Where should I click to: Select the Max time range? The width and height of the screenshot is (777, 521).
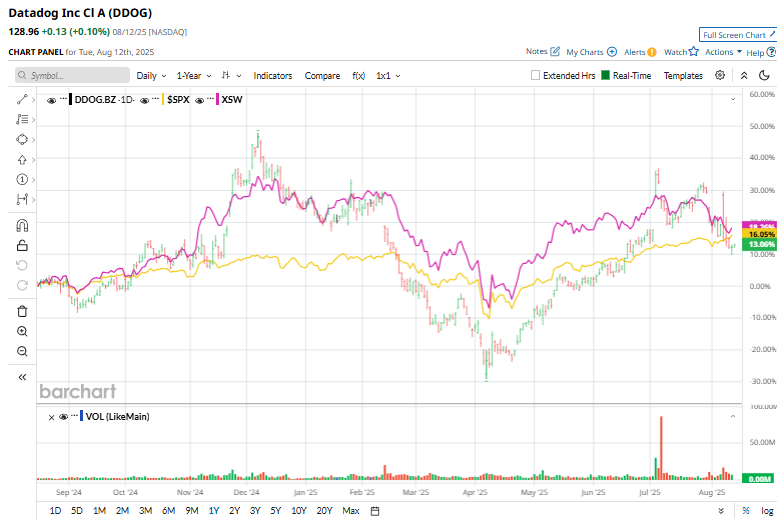[351, 511]
